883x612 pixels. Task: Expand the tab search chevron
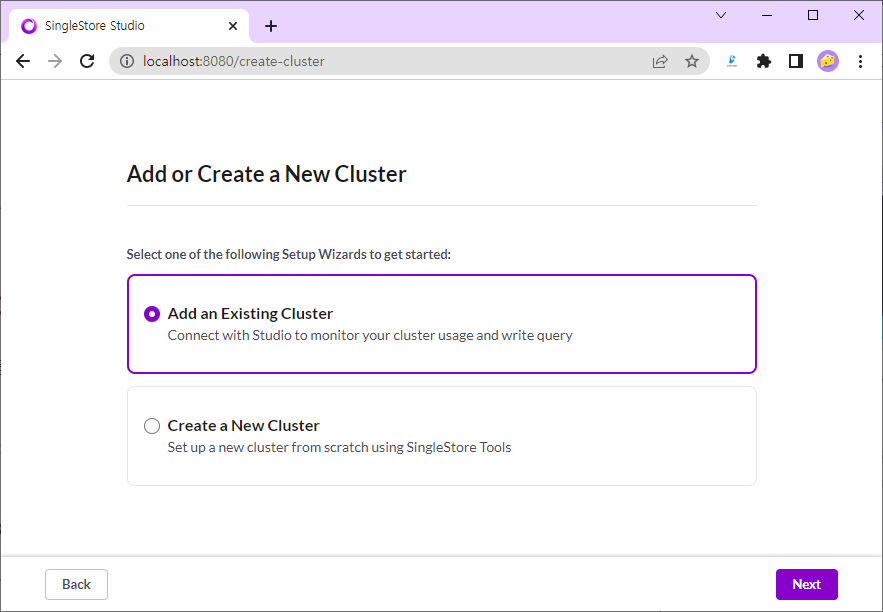point(721,15)
